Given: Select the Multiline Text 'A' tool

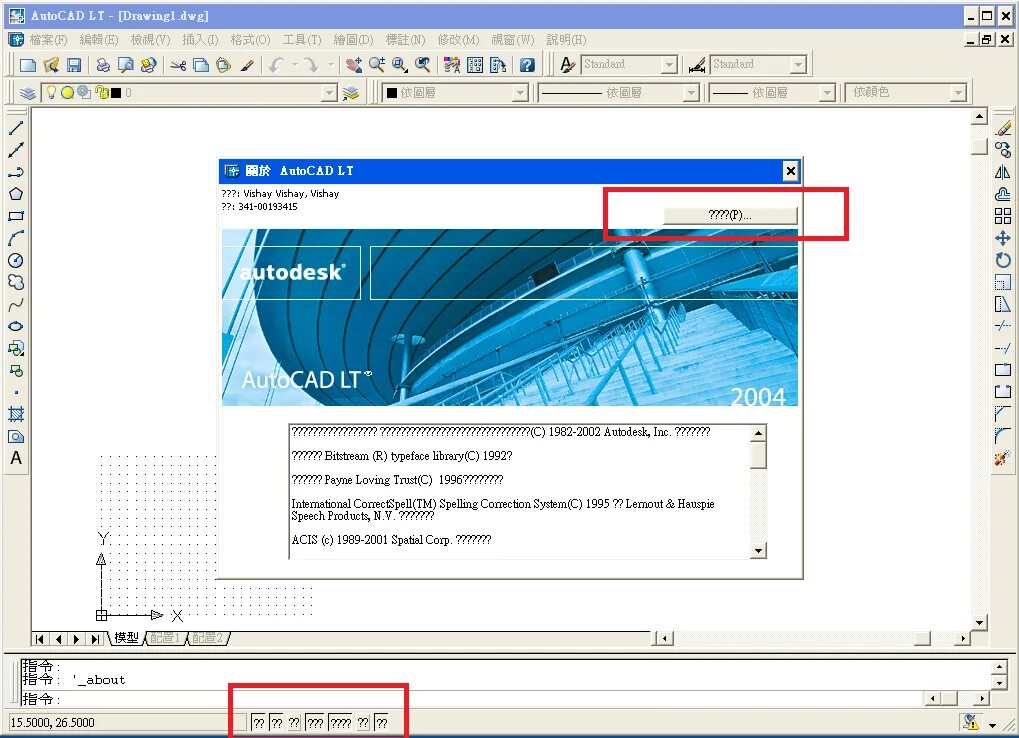Looking at the screenshot, I should (x=16, y=458).
